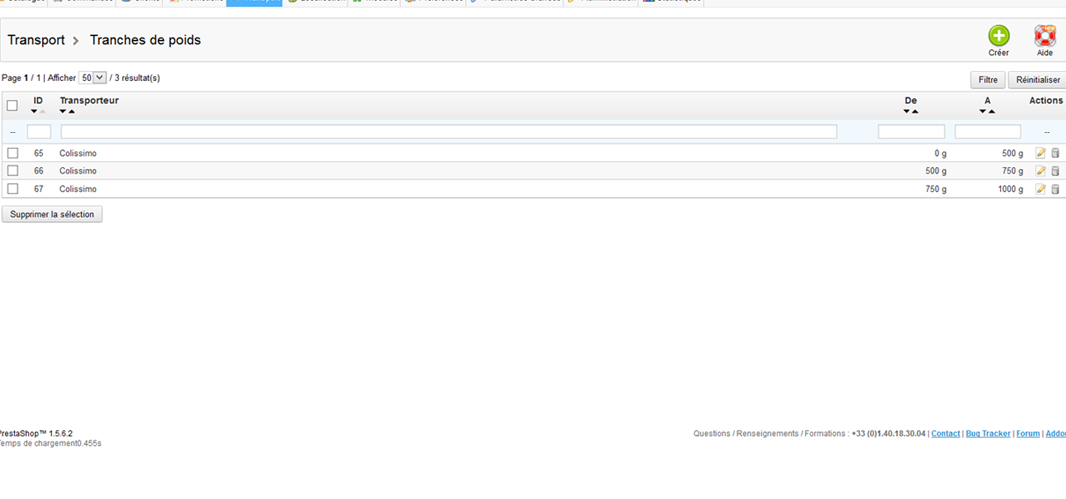Open the Bug Tracker footer link
This screenshot has width=1066, height=499.
(x=988, y=433)
